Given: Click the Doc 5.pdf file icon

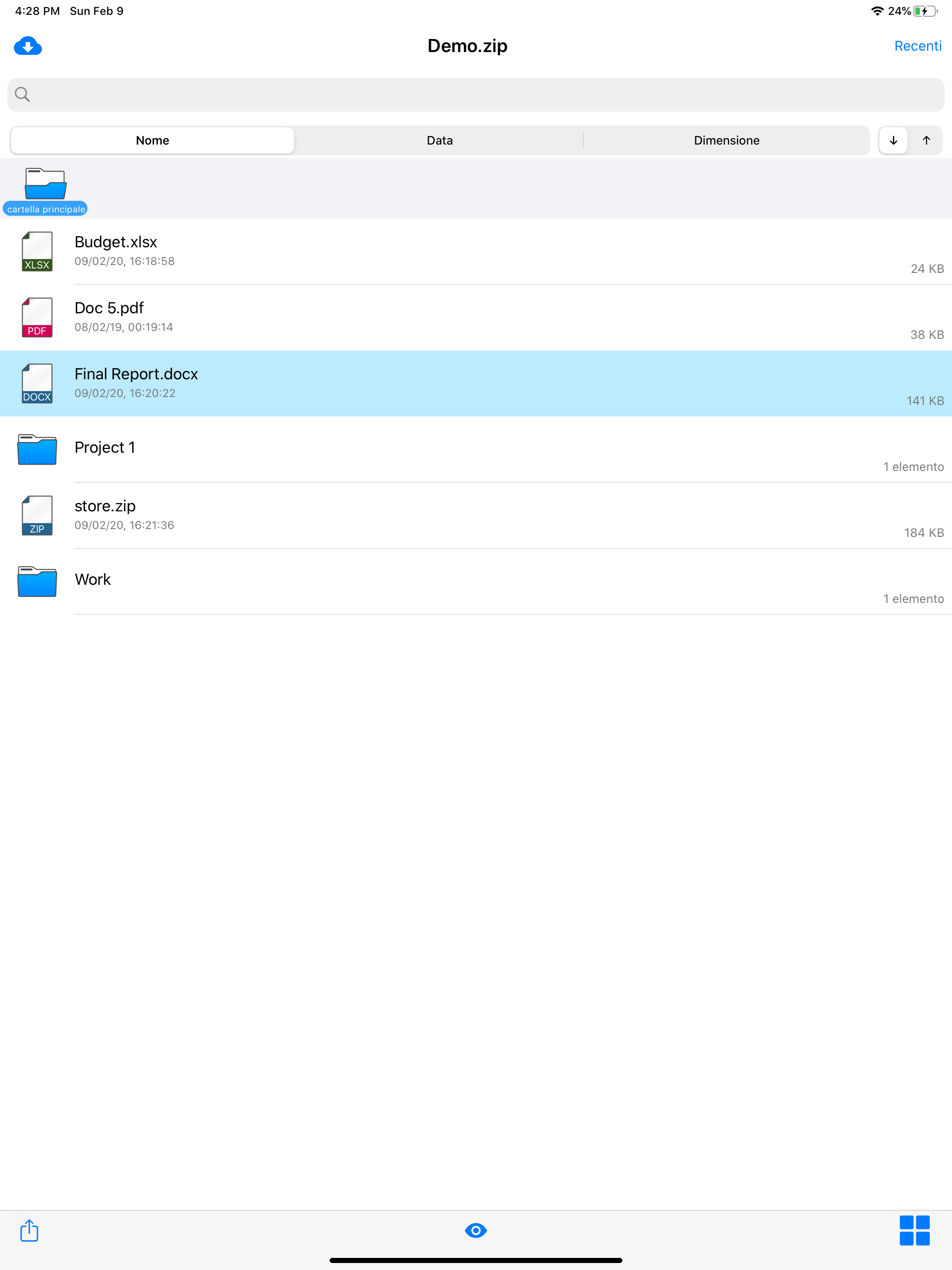Looking at the screenshot, I should coord(37,317).
